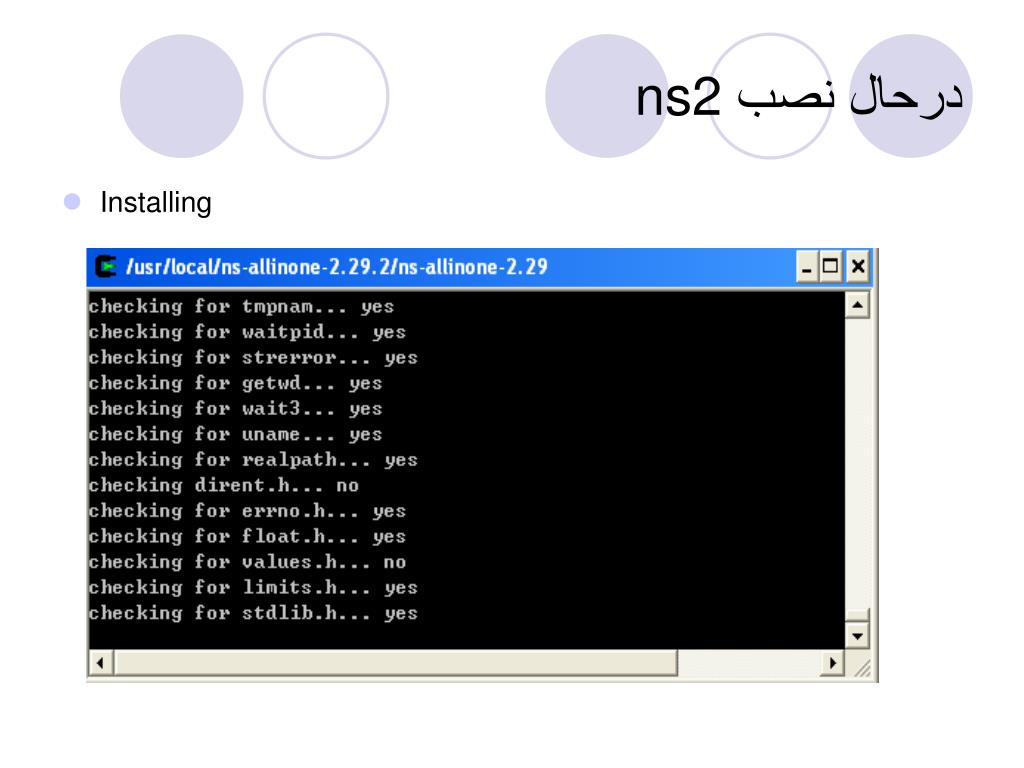Click the line 'checking for errno.h... yes'

click(247, 510)
